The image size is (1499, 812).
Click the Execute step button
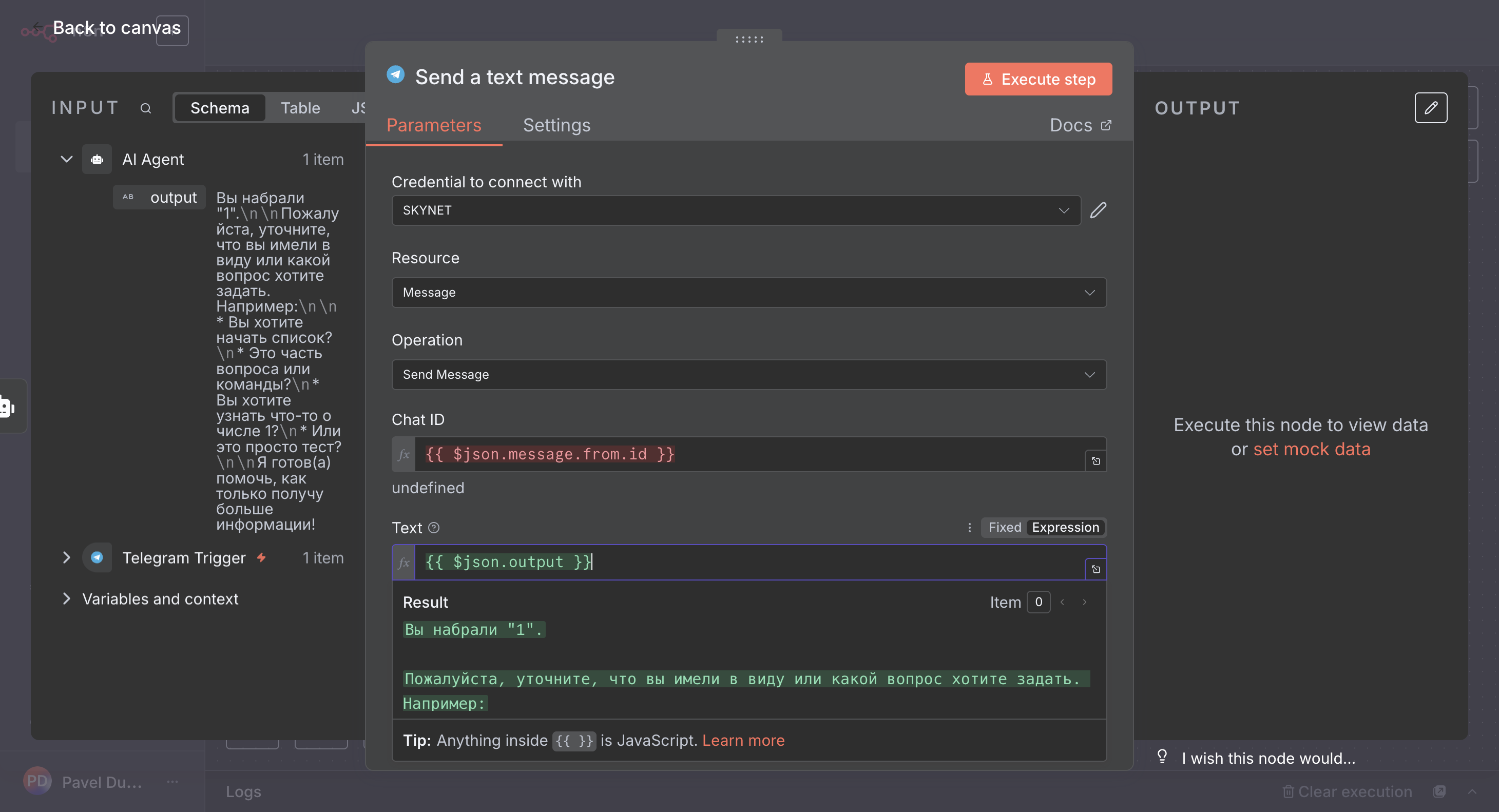pos(1037,79)
